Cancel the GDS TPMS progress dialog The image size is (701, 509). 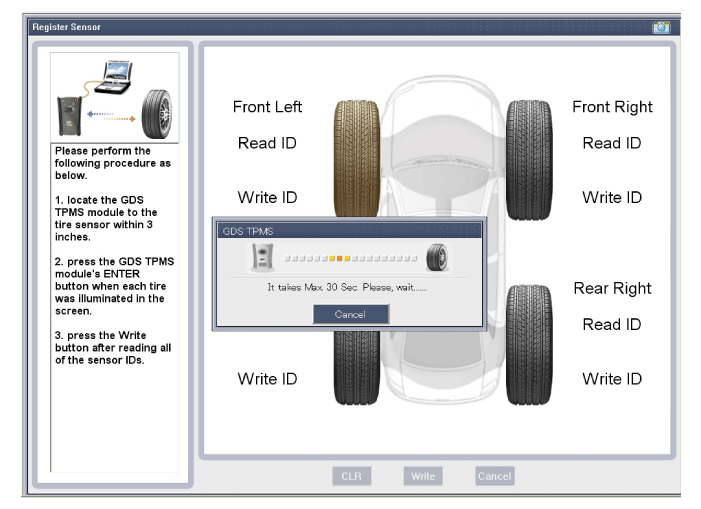coord(350,314)
